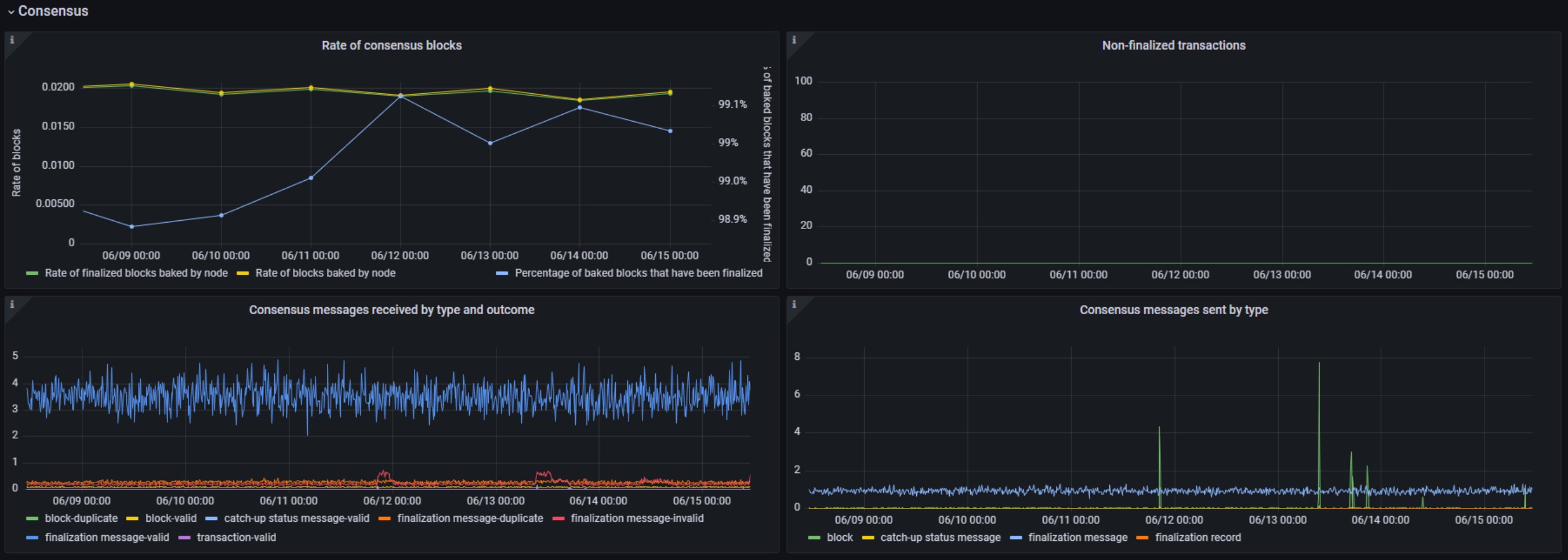Image resolution: width=1568 pixels, height=560 pixels.
Task: Open the Rate of consensus blocks title menu
Action: tap(391, 45)
